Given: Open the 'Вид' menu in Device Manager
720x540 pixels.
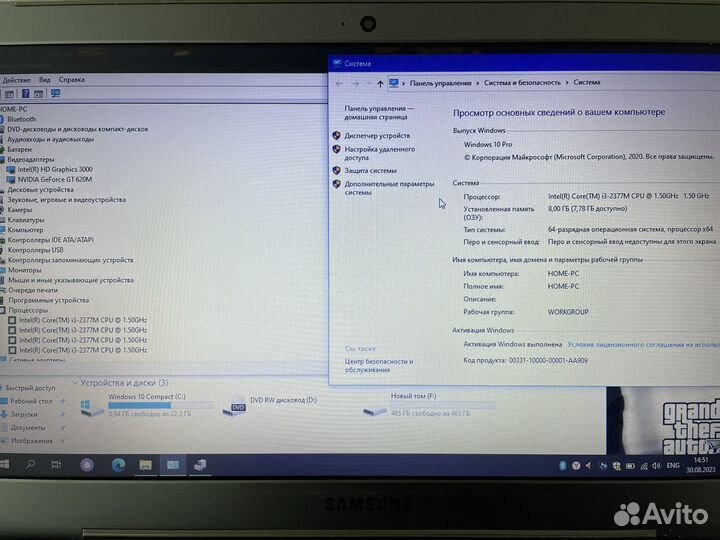Looking at the screenshot, I should [45, 79].
